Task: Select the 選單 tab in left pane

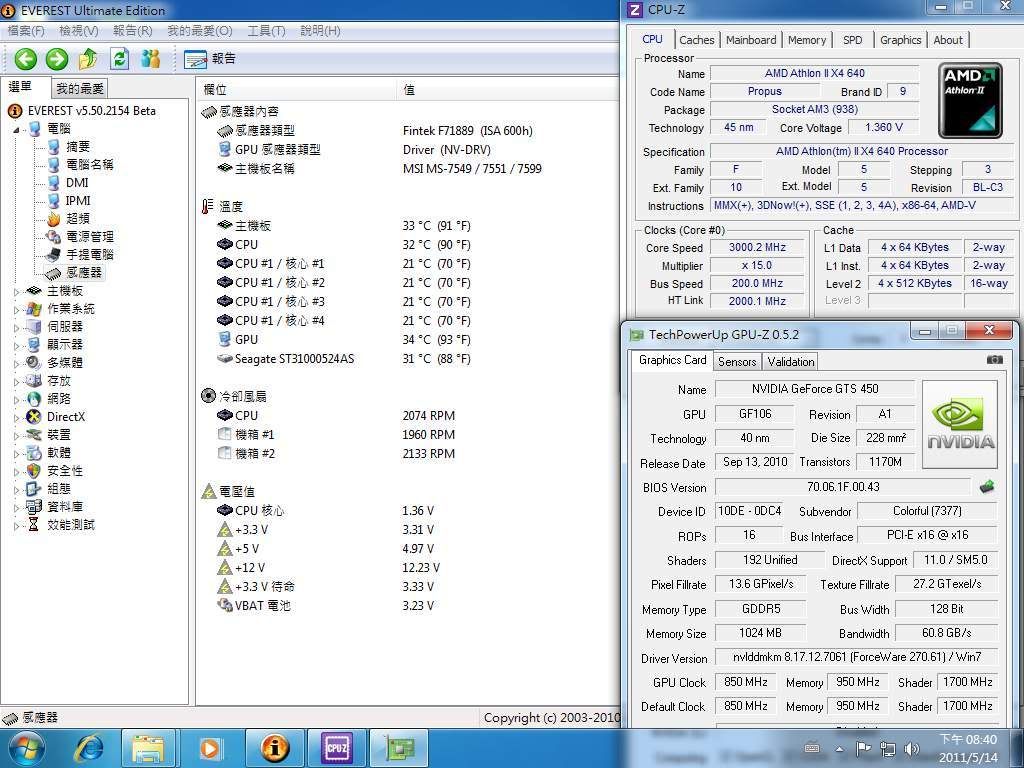Action: (20, 87)
